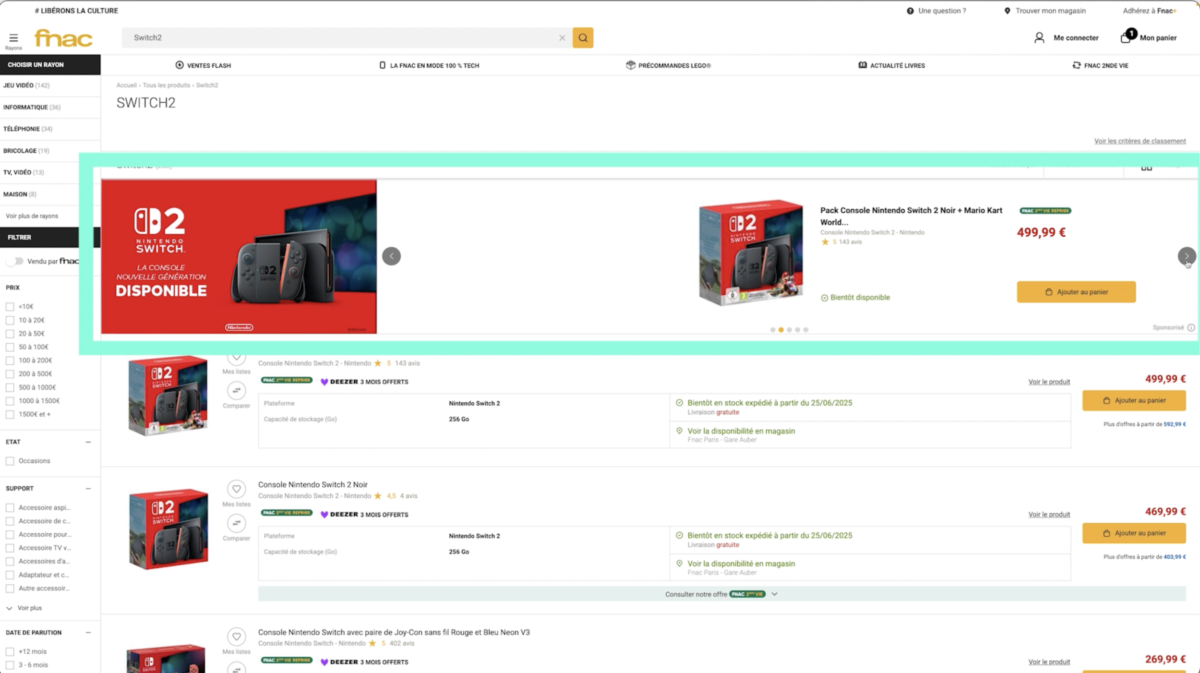The image size is (1200, 673).
Task: Expand Consulter notre offre 2nde vie
Action: pyautogui.click(x=721, y=594)
